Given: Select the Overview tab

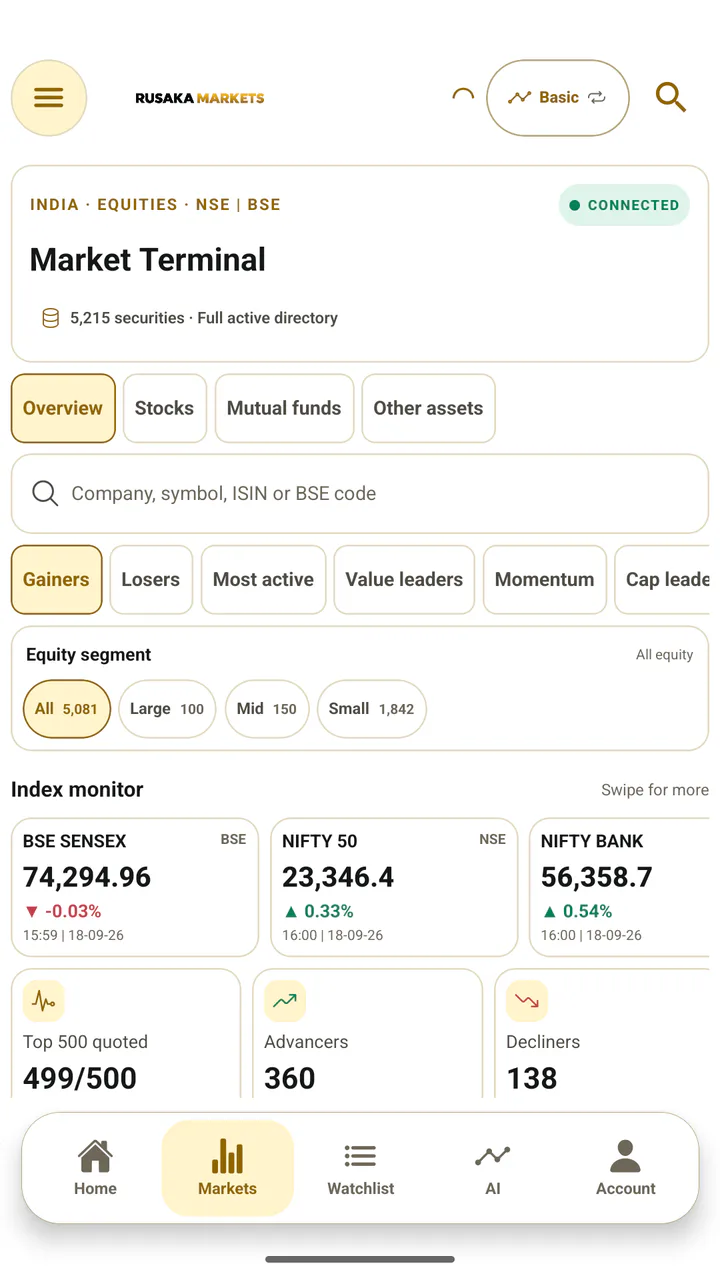Looking at the screenshot, I should click(63, 408).
